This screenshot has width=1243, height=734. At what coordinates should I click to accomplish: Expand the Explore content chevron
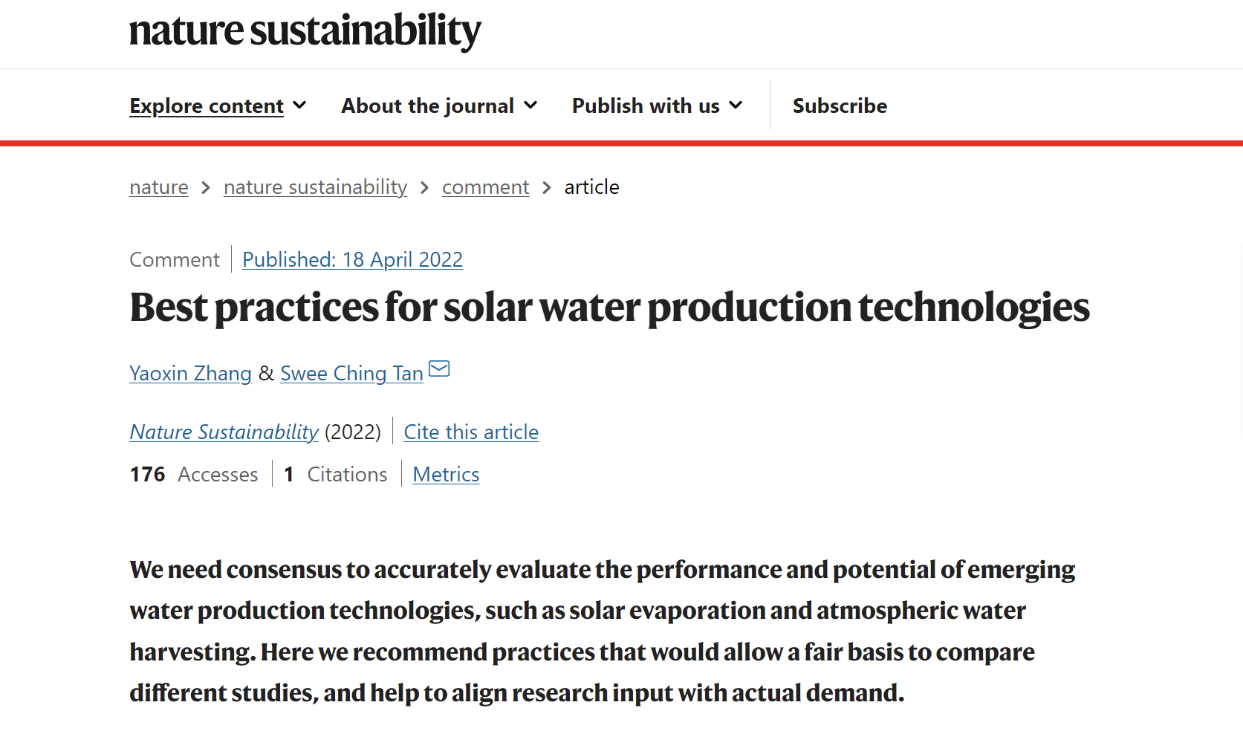tap(300, 105)
